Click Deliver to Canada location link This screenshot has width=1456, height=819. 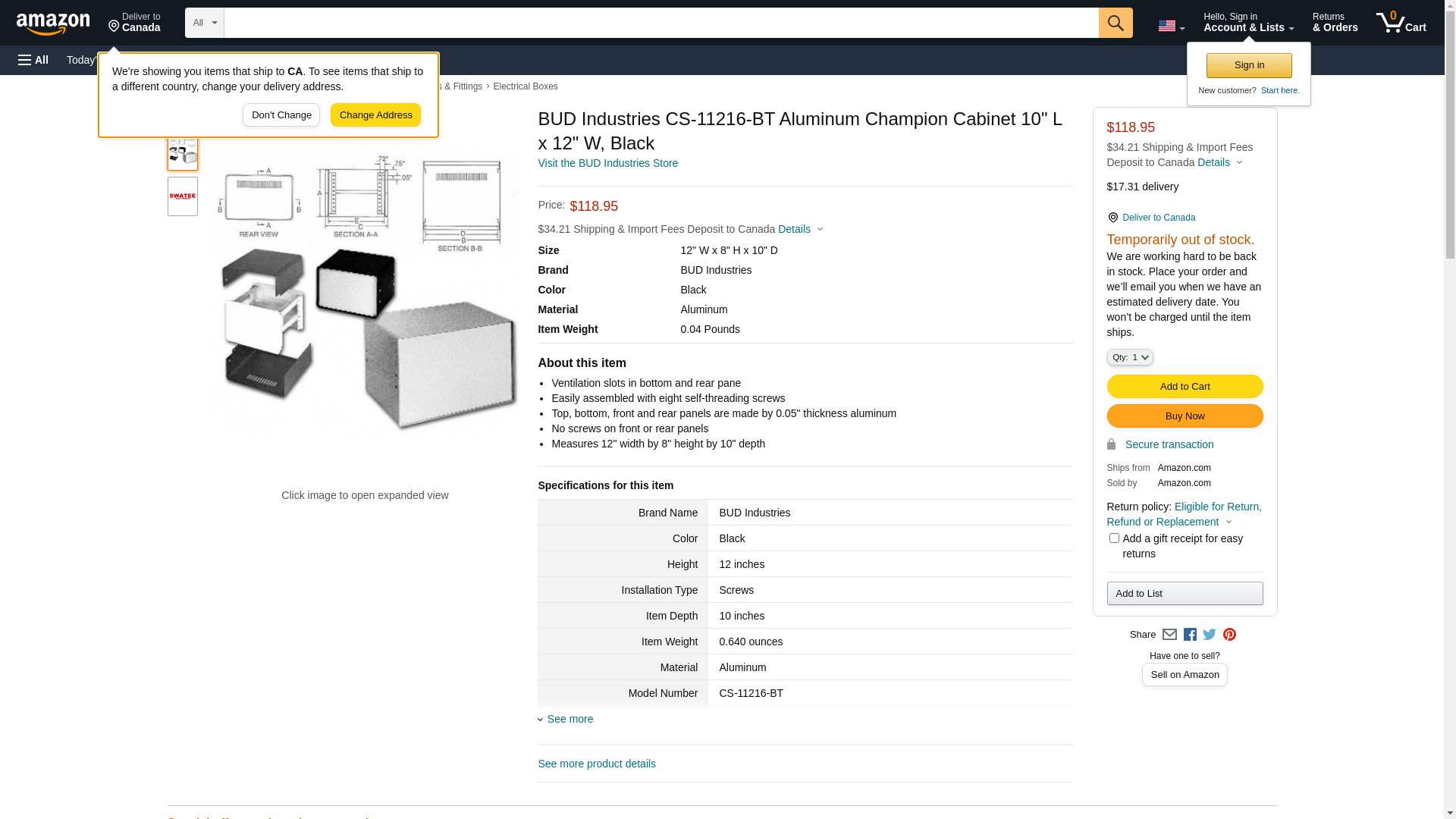tap(1158, 218)
